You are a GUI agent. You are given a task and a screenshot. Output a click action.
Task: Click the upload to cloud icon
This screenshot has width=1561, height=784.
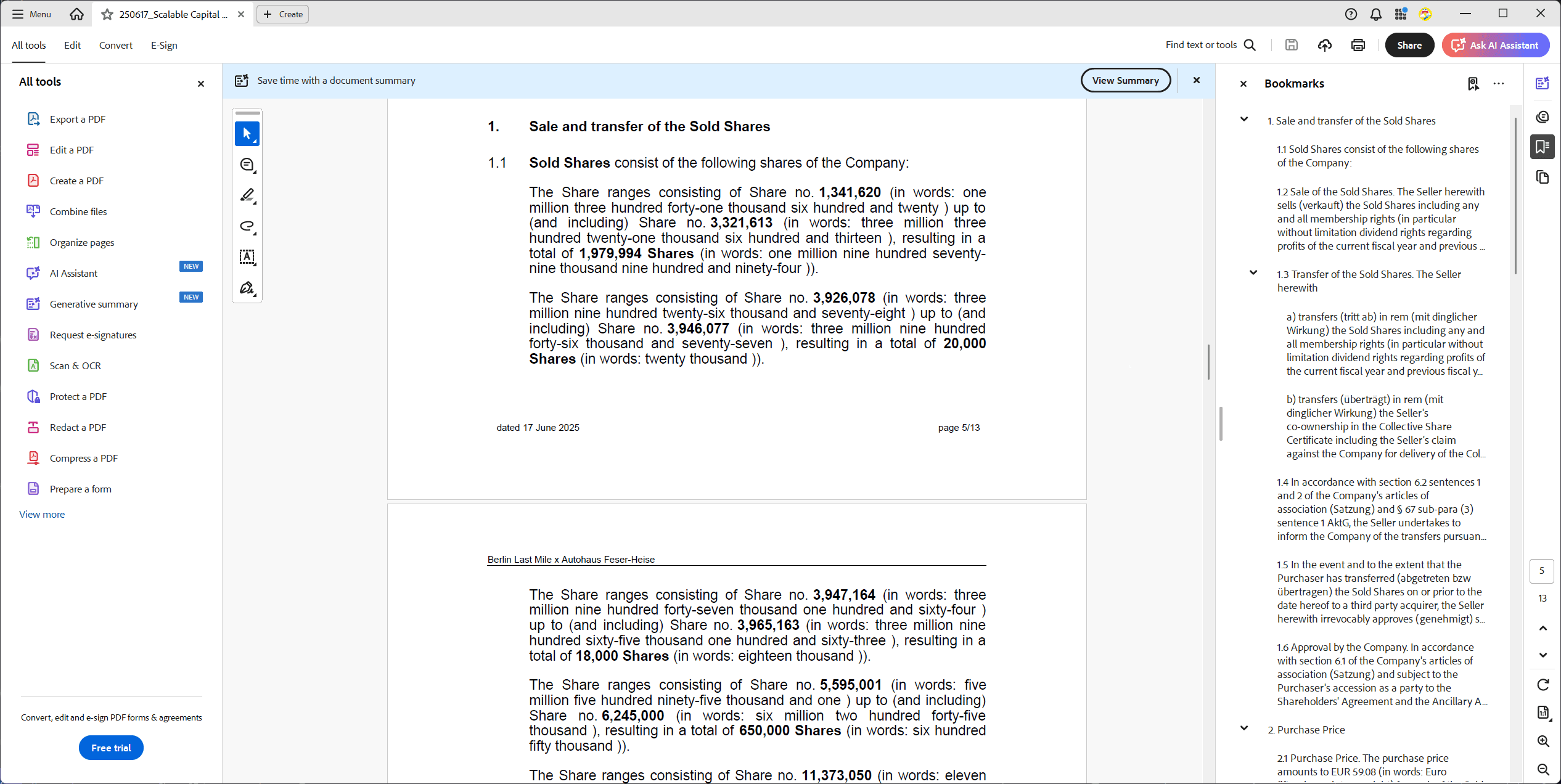[x=1325, y=45]
